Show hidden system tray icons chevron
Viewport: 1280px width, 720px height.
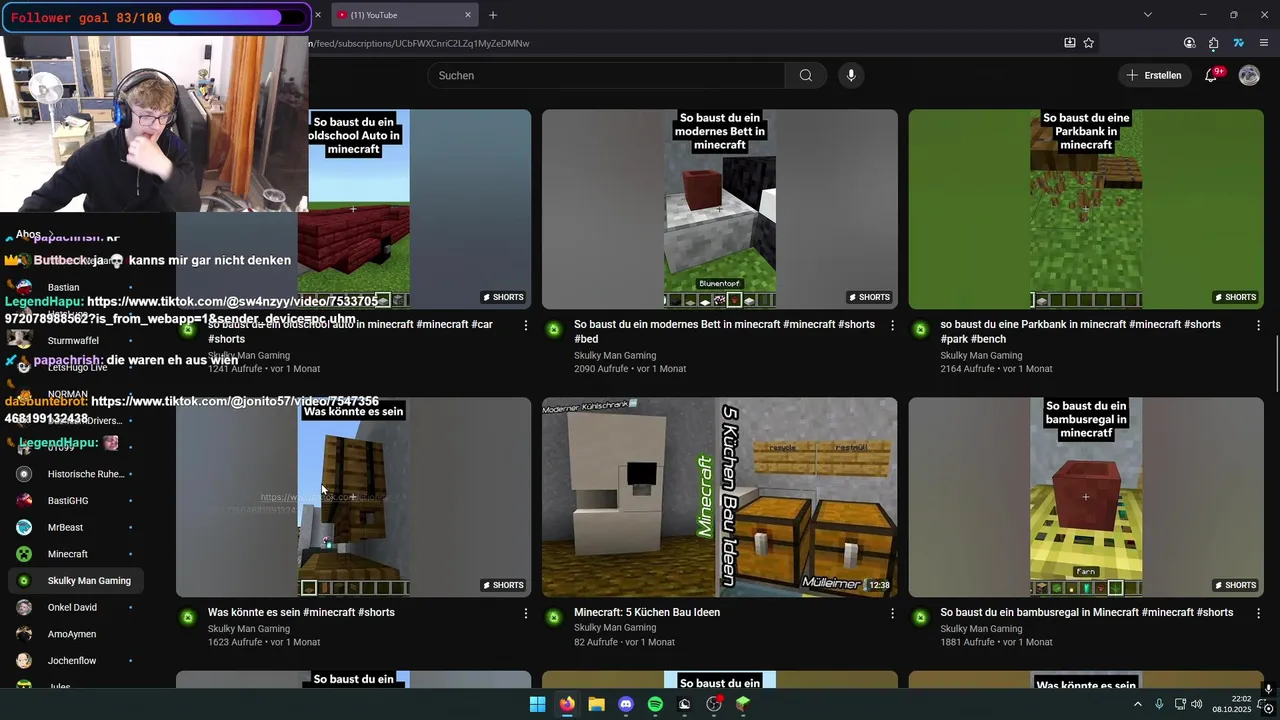point(1137,704)
